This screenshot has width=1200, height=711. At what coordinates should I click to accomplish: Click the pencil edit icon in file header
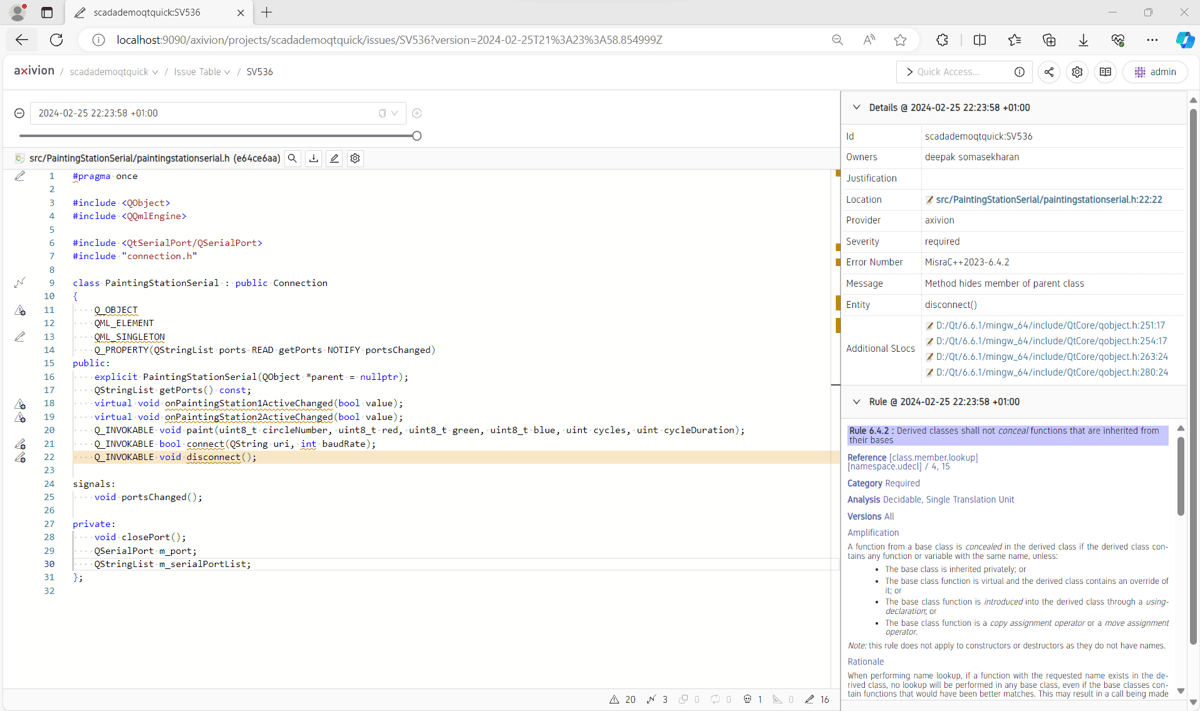pyautogui.click(x=334, y=158)
